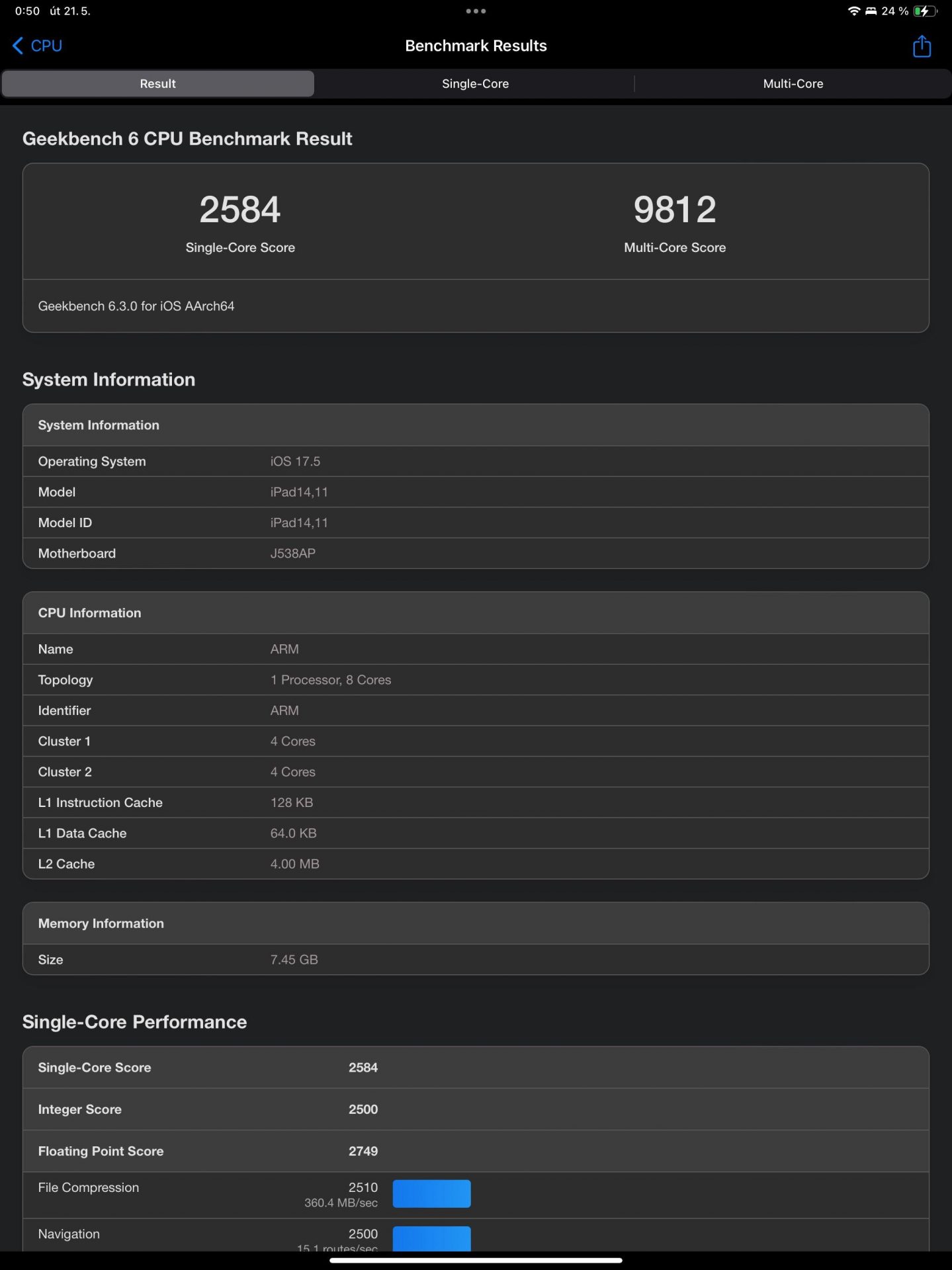
Task: Go back to CPU screen
Action: tap(37, 46)
